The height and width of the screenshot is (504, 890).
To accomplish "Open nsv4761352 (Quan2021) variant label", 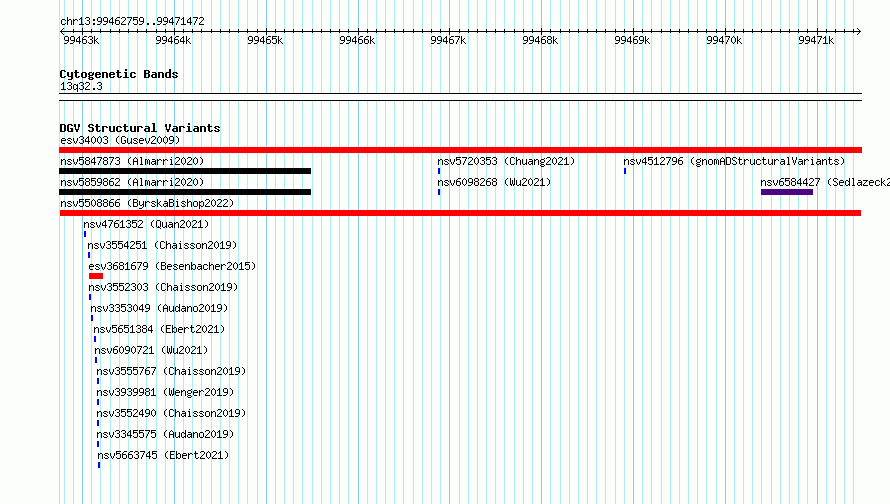I will click(x=146, y=224).
